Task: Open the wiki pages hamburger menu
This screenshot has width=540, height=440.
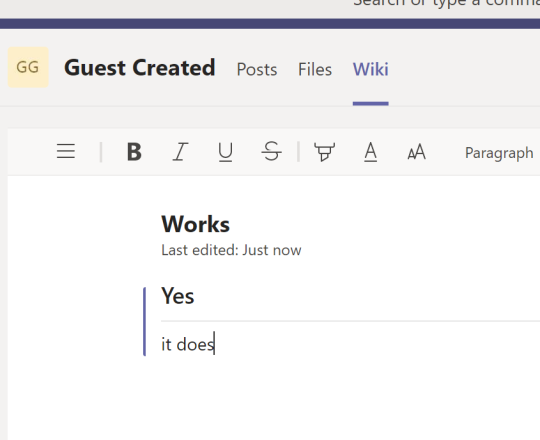Action: pyautogui.click(x=66, y=151)
